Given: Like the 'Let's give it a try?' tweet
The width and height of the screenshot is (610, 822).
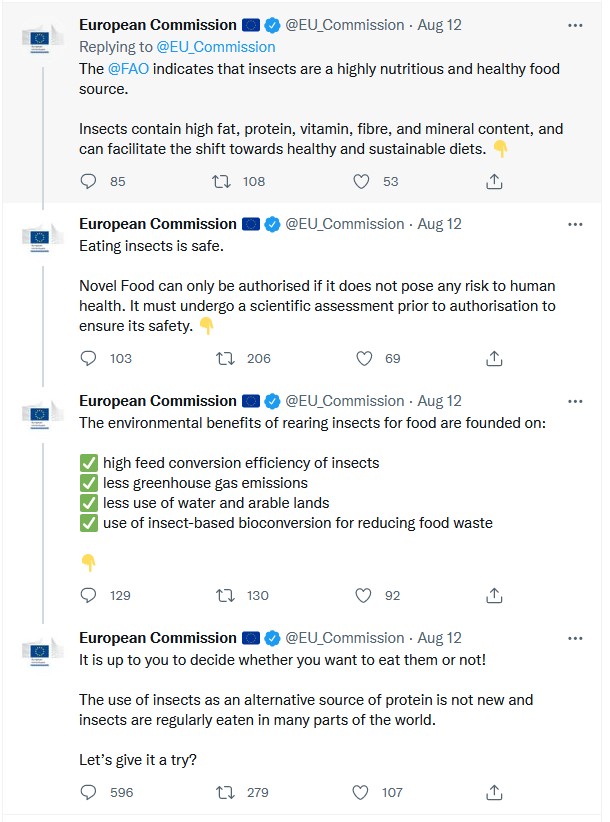Looking at the screenshot, I should point(360,792).
